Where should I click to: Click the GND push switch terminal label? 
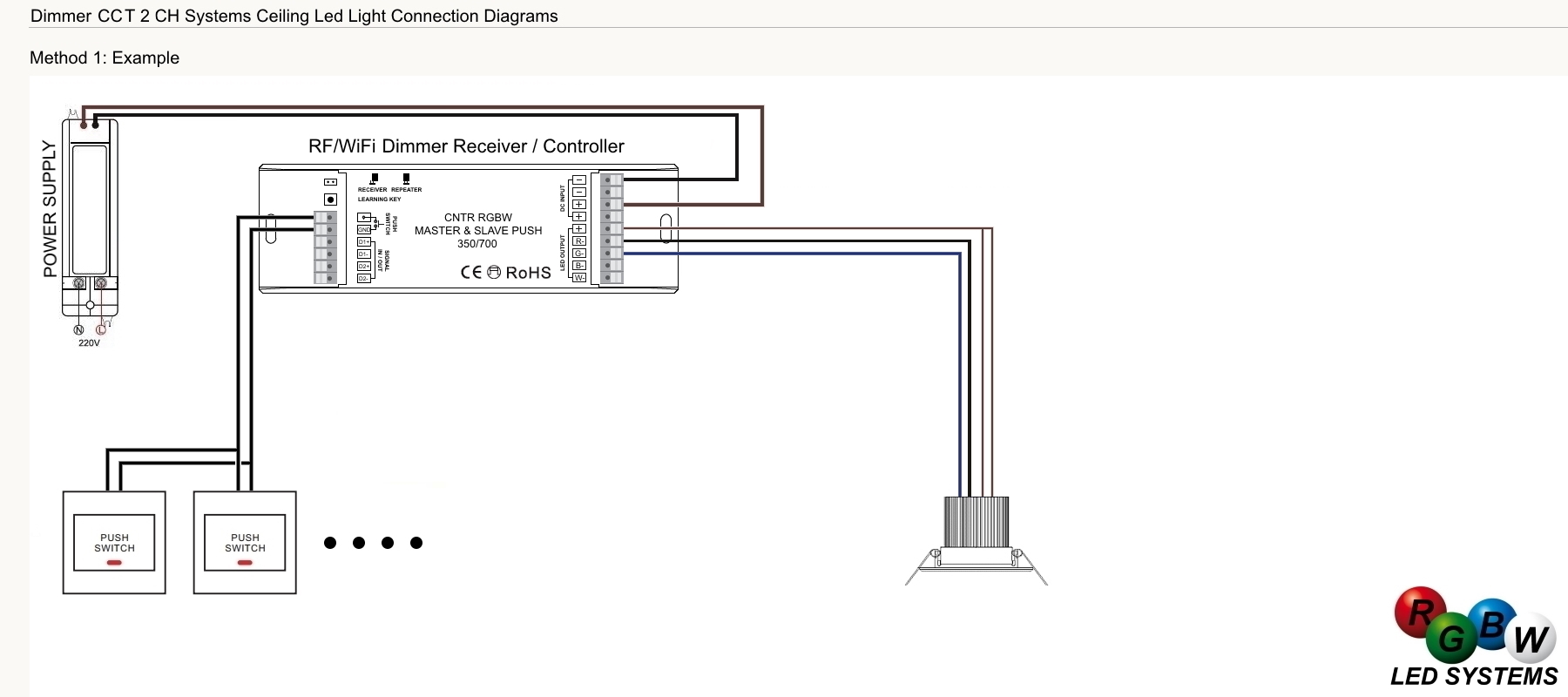tap(364, 230)
